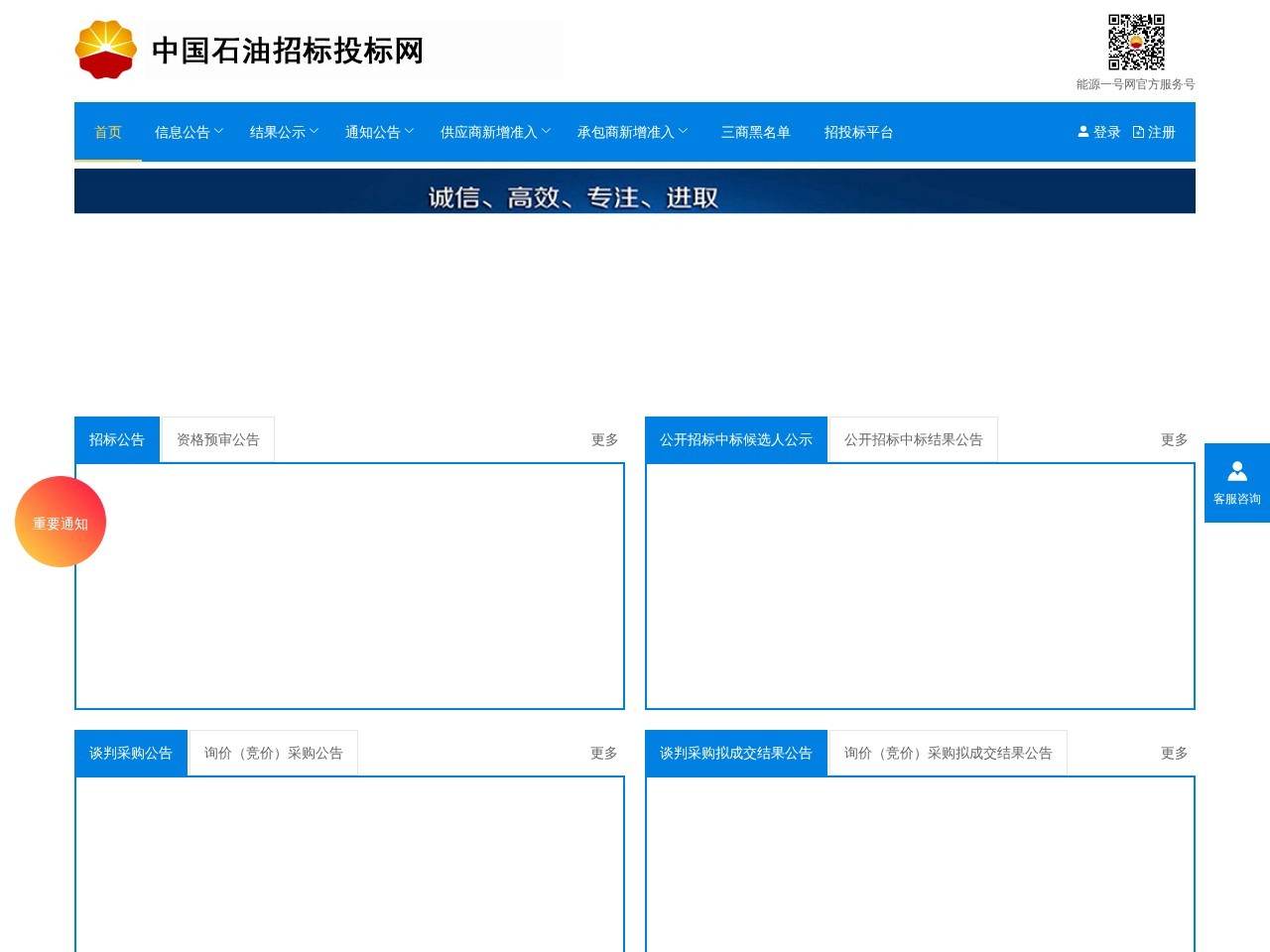The image size is (1270, 952).
Task: Click the 登录 user icon
Action: pos(1083,131)
